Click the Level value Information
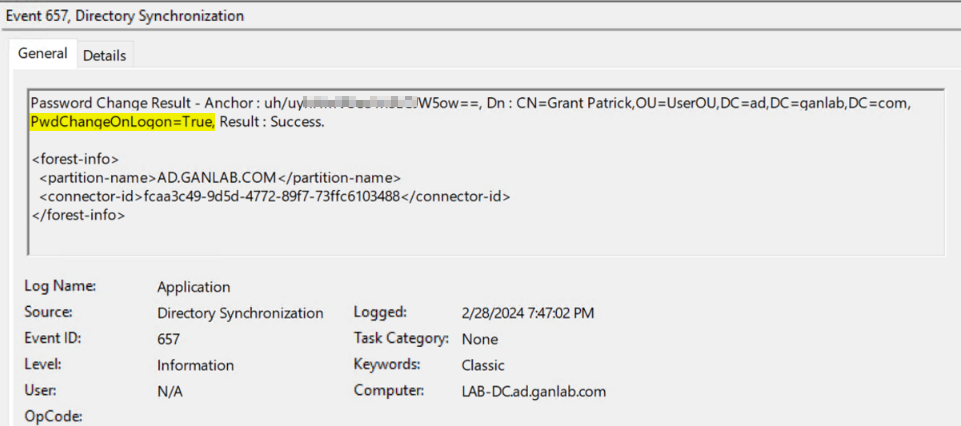Viewport: 961px width, 426px height. coord(195,365)
